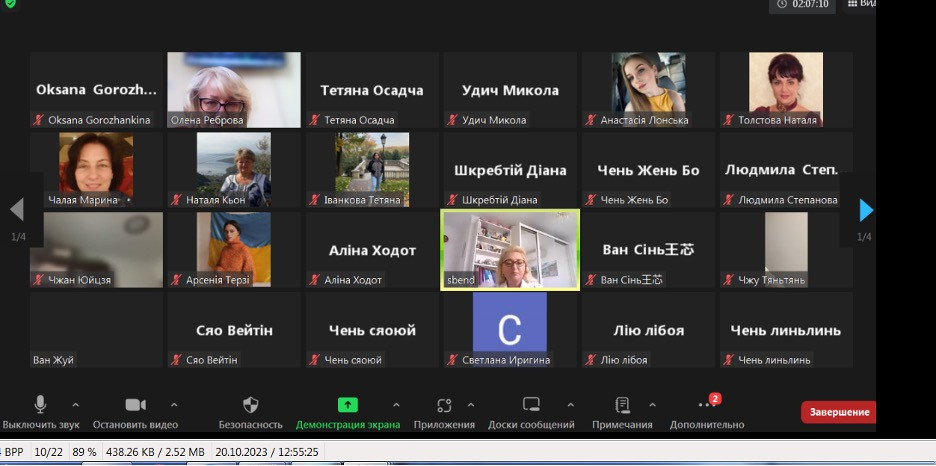Start screen sharing via Демонстрация экрана
This screenshot has height=466, width=936.
pyautogui.click(x=347, y=405)
